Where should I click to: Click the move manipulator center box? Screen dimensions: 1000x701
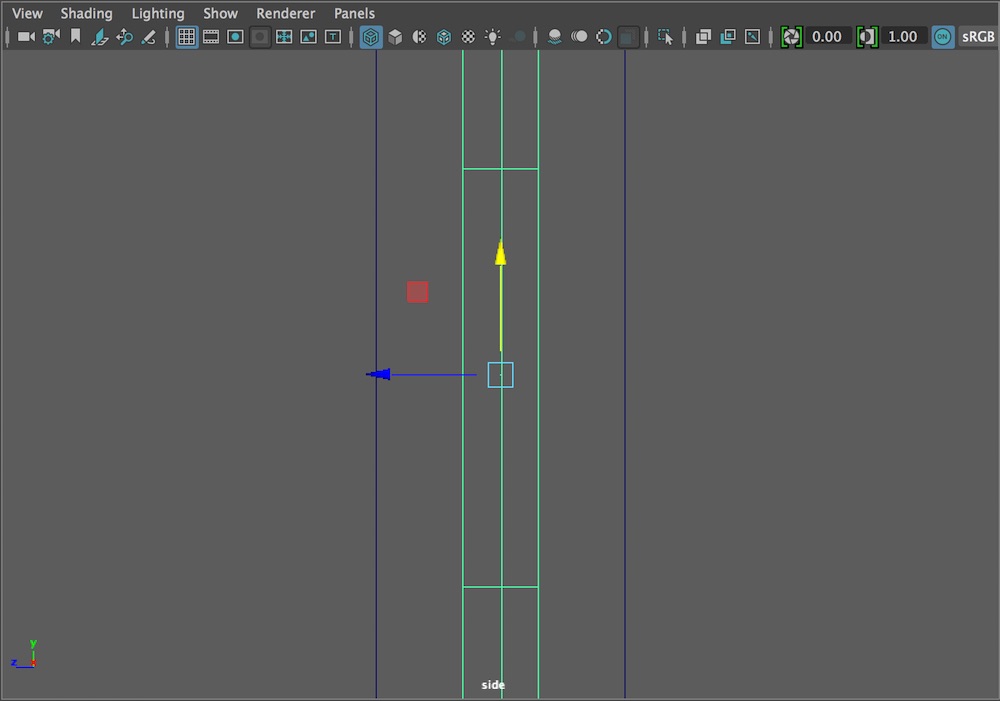pos(501,375)
